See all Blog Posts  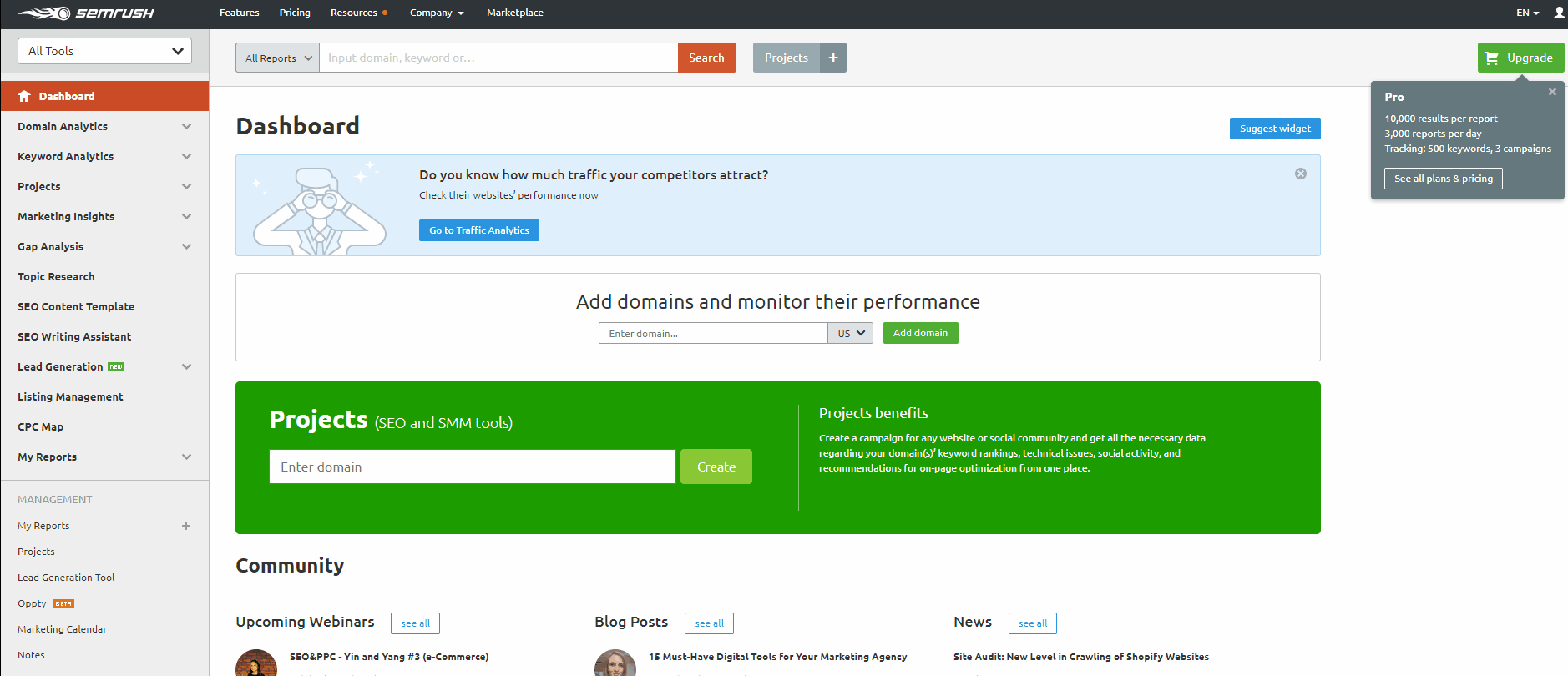point(709,623)
